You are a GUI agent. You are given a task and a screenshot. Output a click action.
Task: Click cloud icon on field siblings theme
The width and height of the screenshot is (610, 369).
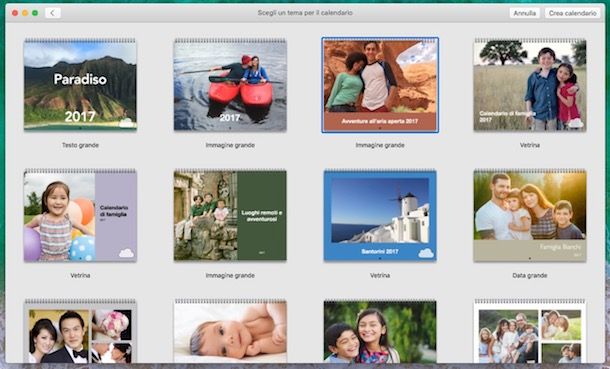(576, 123)
